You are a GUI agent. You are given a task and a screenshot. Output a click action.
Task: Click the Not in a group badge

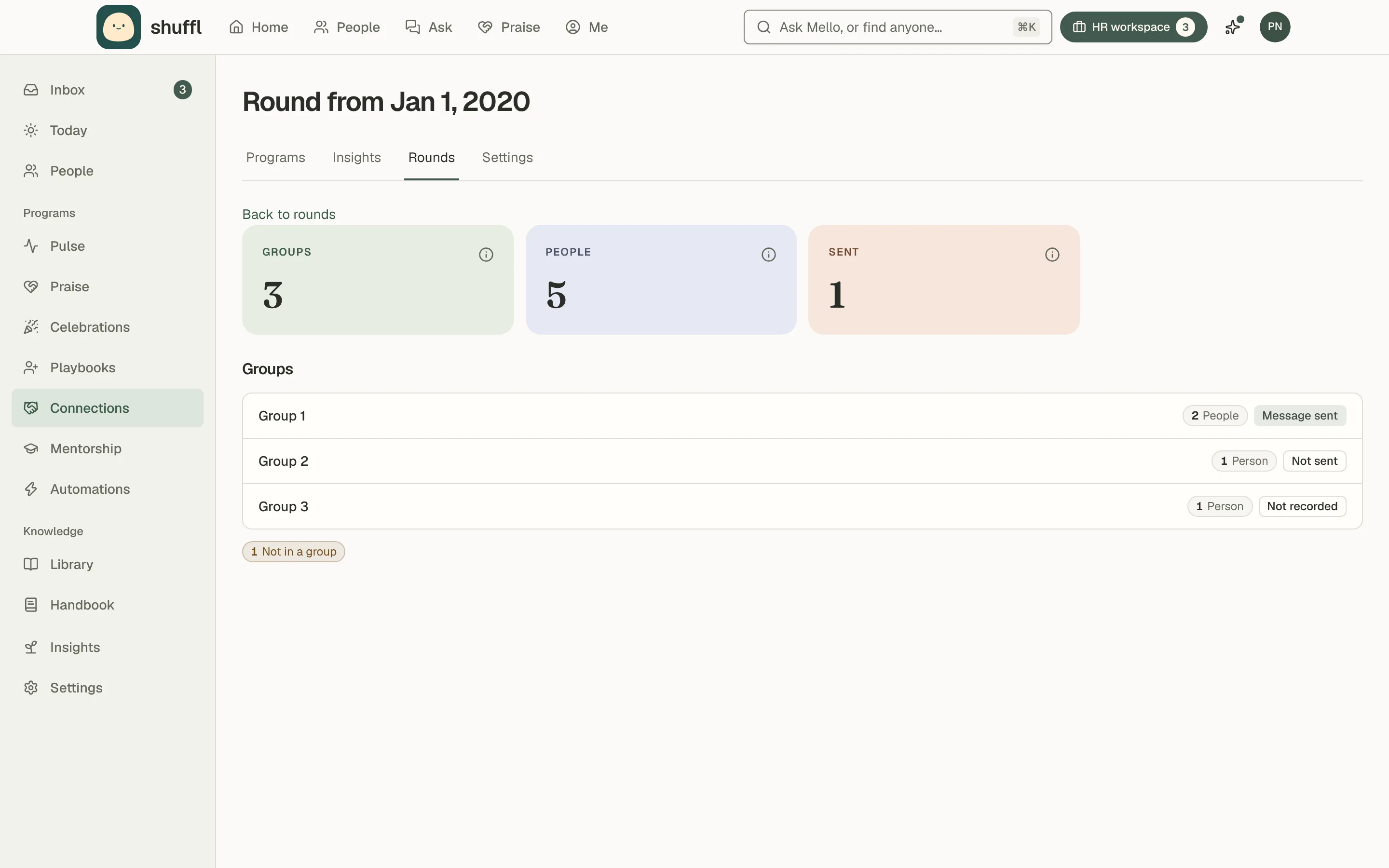coord(293,552)
